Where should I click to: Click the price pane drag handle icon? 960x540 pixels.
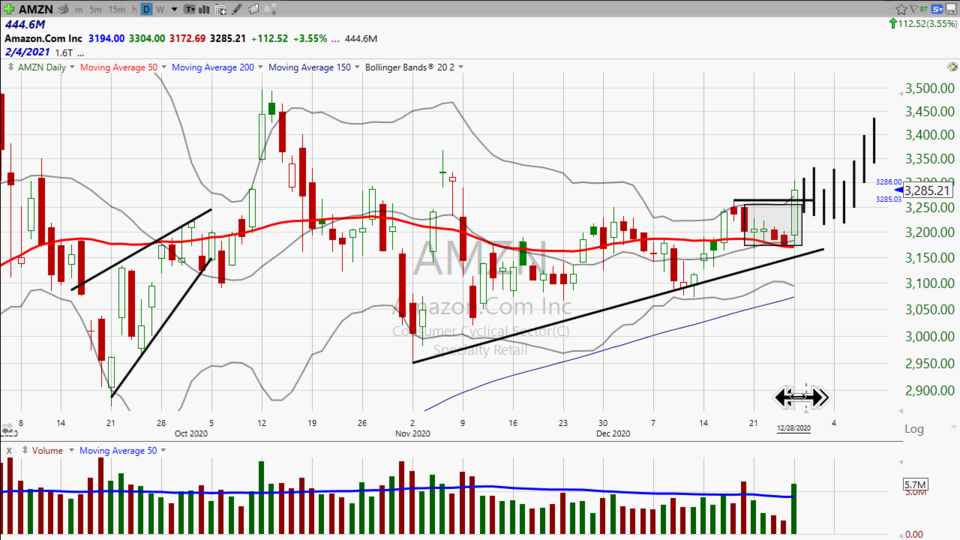pyautogui.click(x=10, y=67)
